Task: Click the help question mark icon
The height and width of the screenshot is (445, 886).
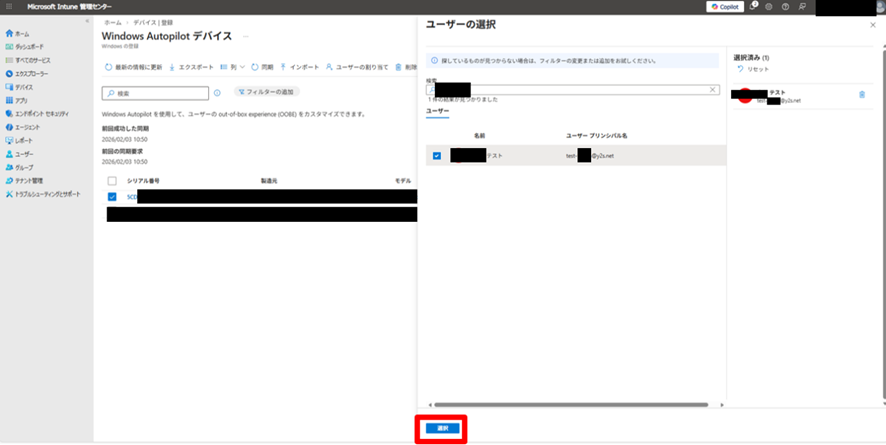Action: click(786, 6)
